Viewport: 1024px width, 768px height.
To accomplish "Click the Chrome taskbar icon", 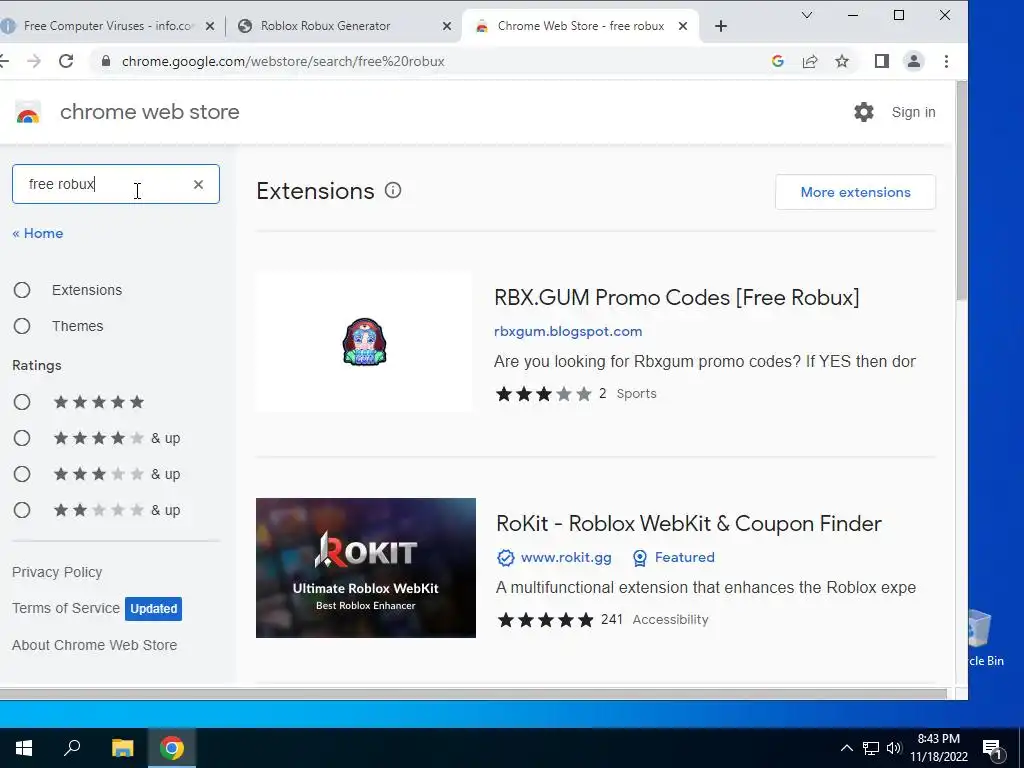I will (x=172, y=748).
